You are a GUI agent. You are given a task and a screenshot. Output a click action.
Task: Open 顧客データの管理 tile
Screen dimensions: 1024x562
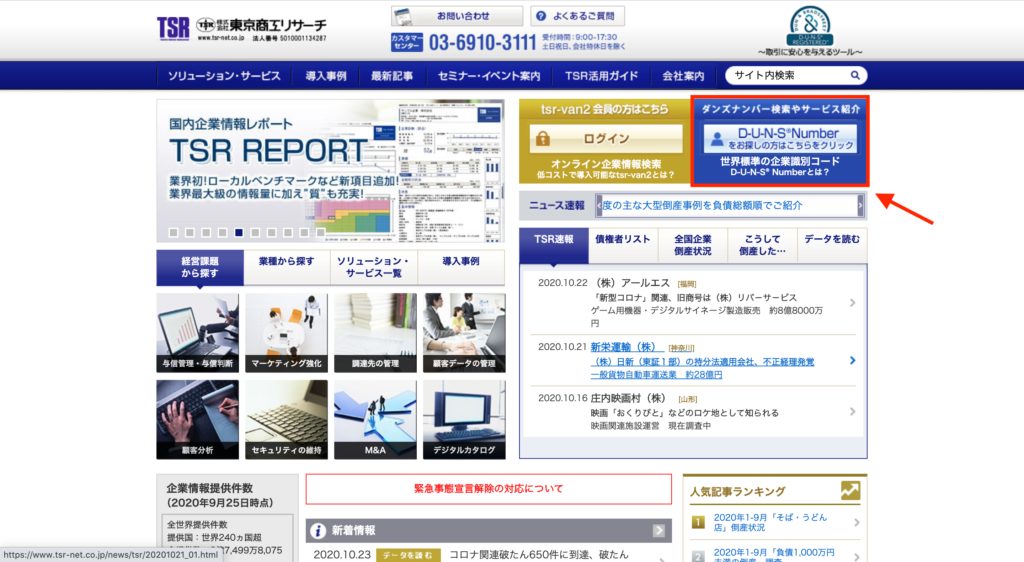click(x=464, y=333)
